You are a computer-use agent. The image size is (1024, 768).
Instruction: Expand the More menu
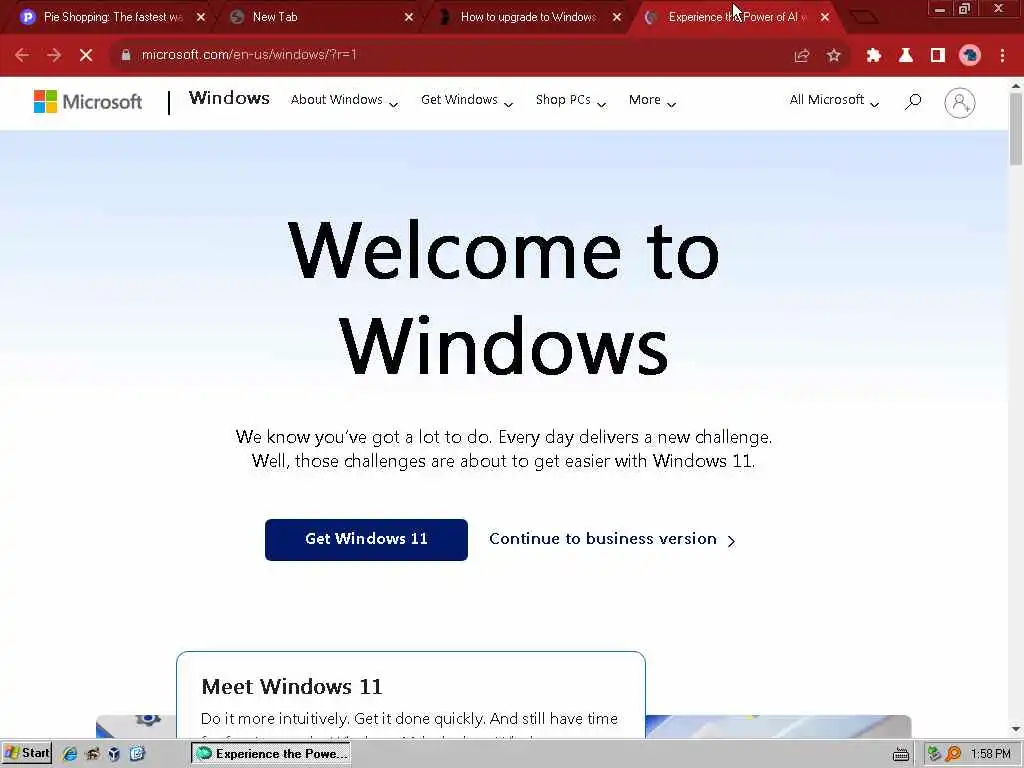652,101
